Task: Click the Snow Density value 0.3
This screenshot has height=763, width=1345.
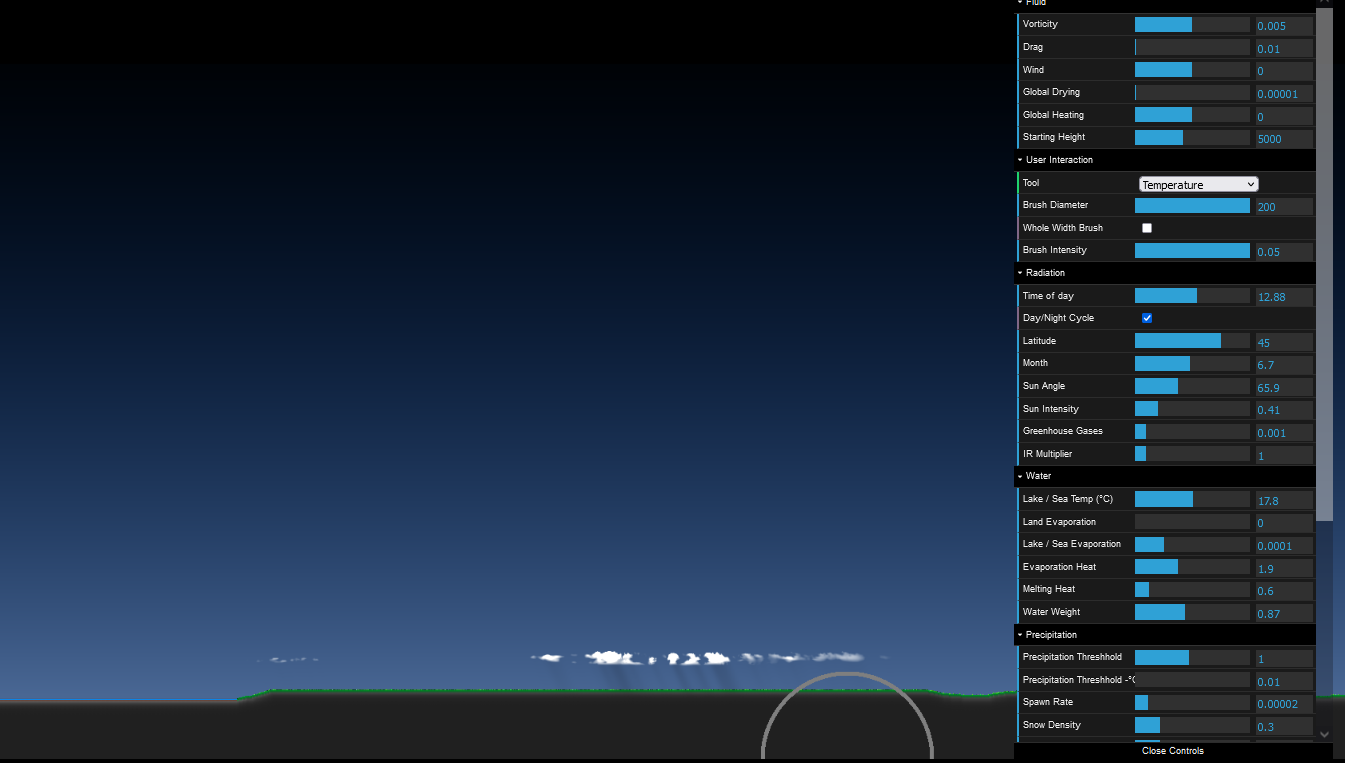Action: click(1284, 726)
